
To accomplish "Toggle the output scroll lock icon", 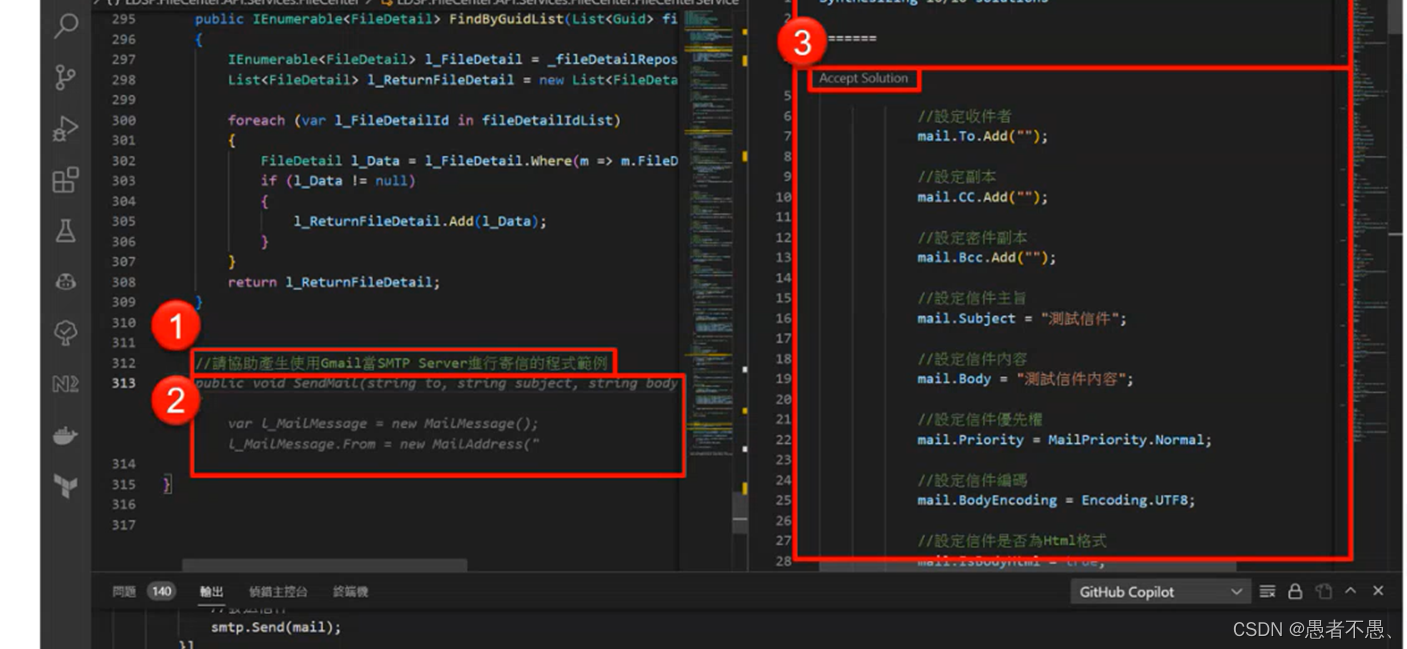I will [x=1295, y=591].
